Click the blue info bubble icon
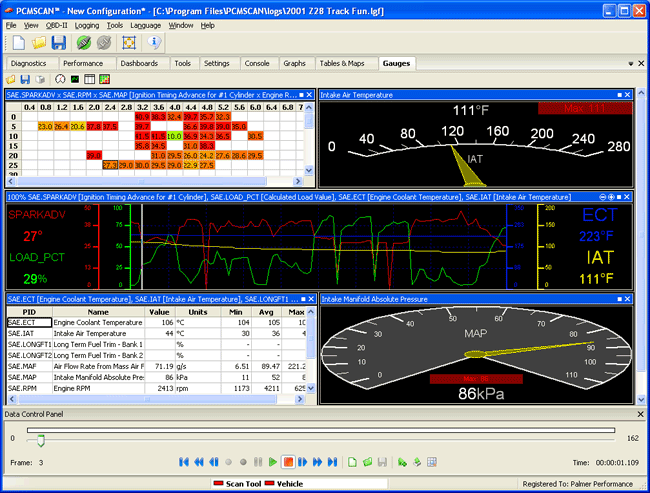The image size is (650, 493). (153, 42)
